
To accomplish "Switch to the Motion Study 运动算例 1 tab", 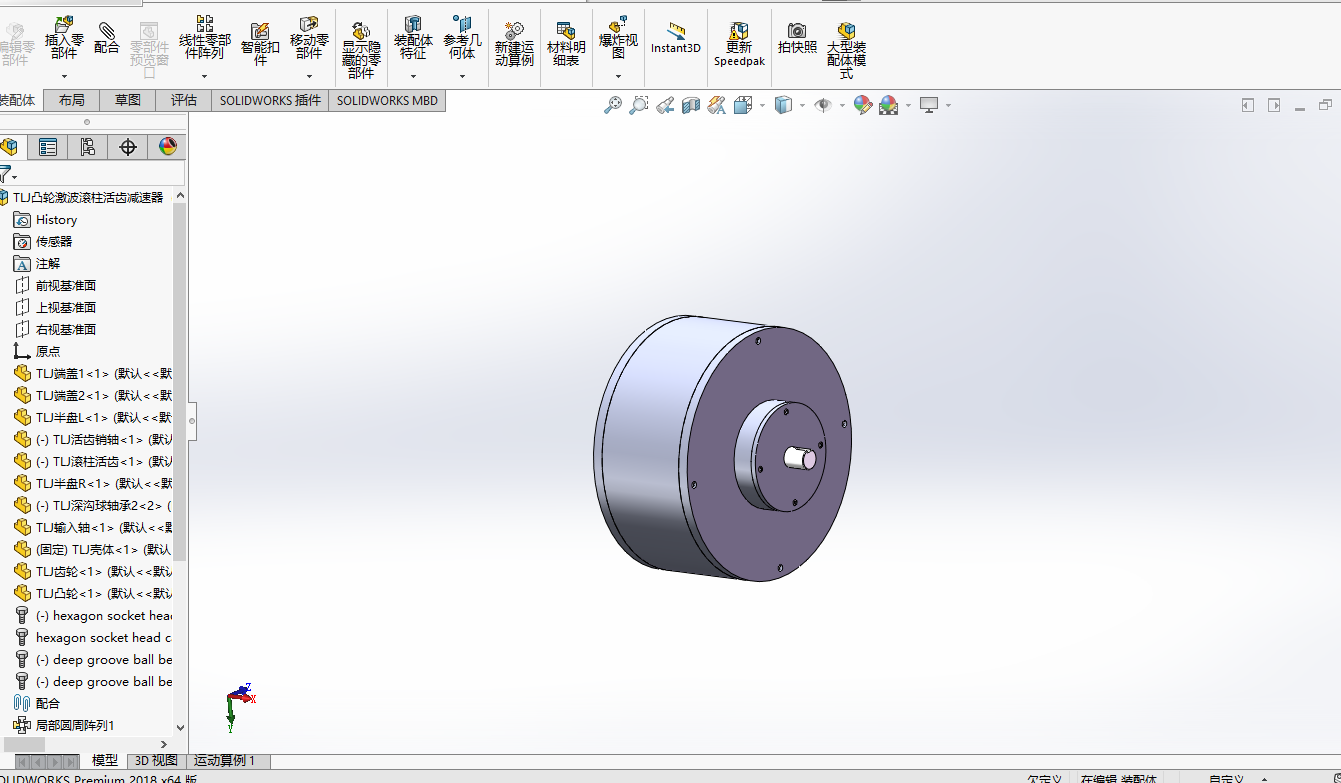I will (x=225, y=761).
